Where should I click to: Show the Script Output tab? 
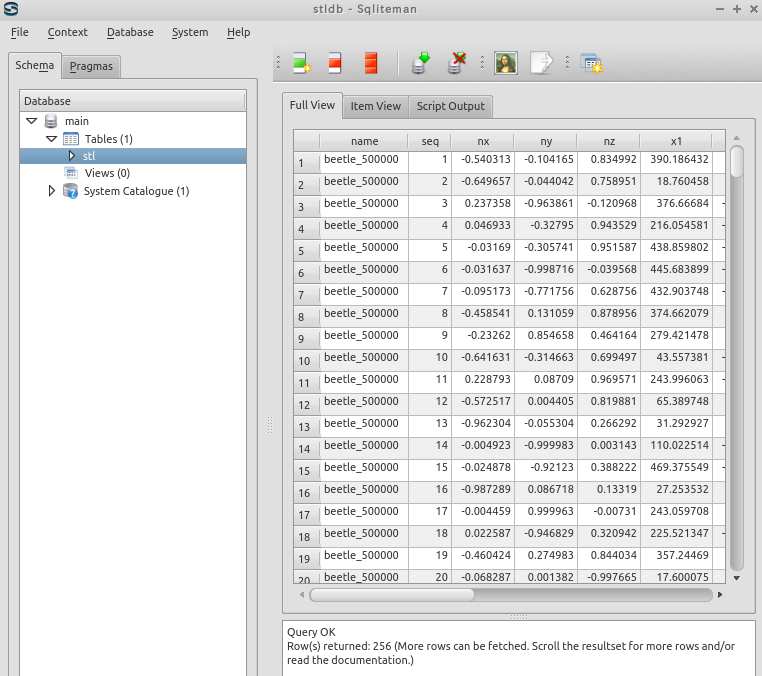(450, 106)
